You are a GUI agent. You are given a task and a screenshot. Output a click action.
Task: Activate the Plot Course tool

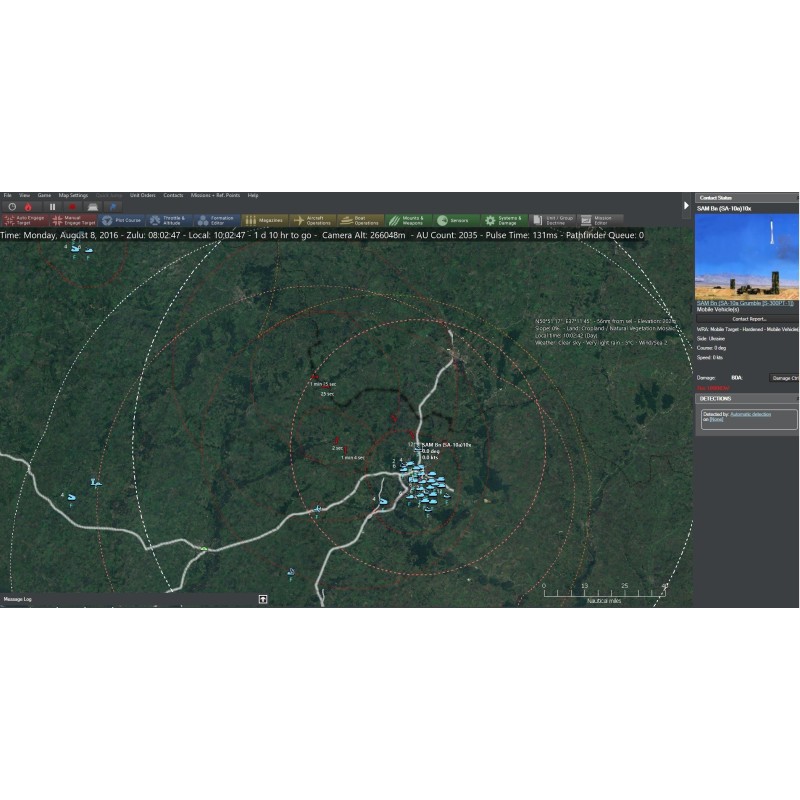[123, 220]
